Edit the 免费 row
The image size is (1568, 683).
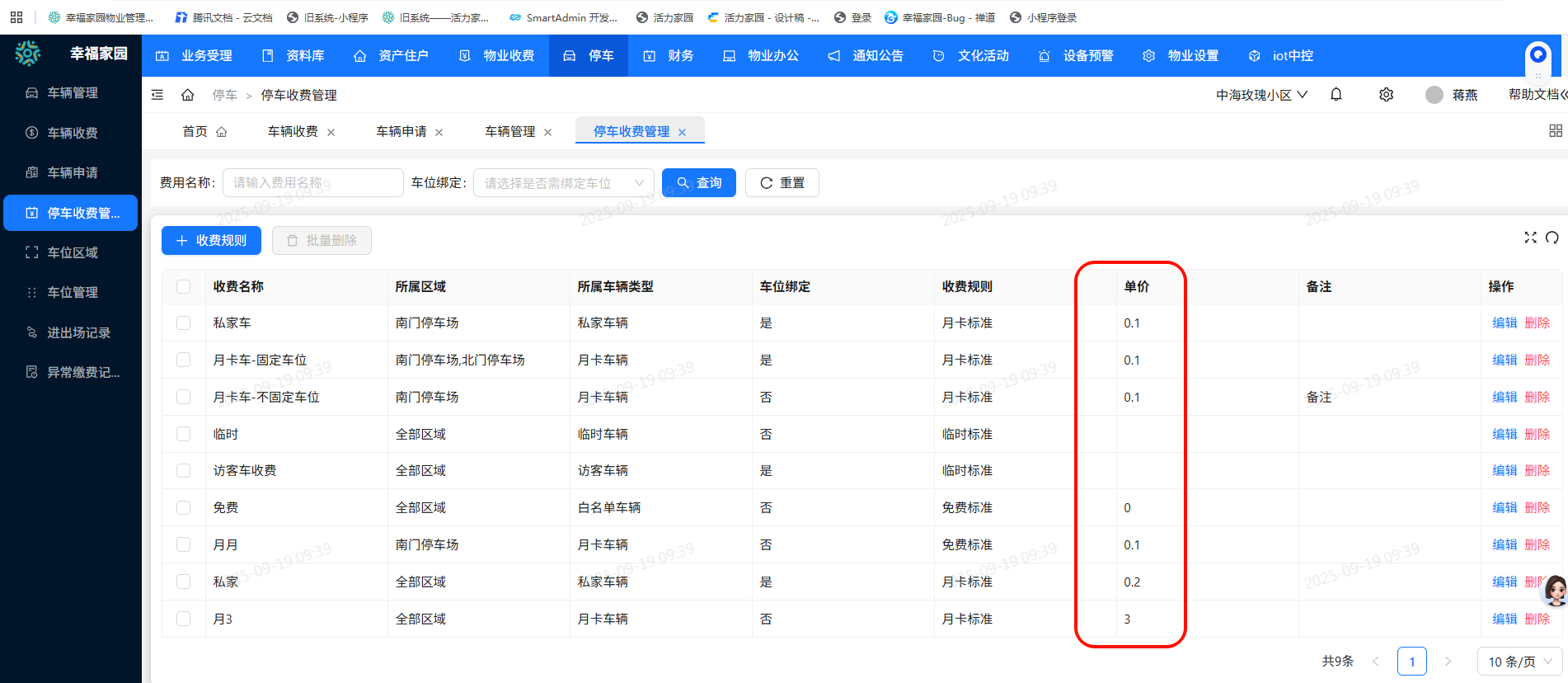pos(1505,507)
